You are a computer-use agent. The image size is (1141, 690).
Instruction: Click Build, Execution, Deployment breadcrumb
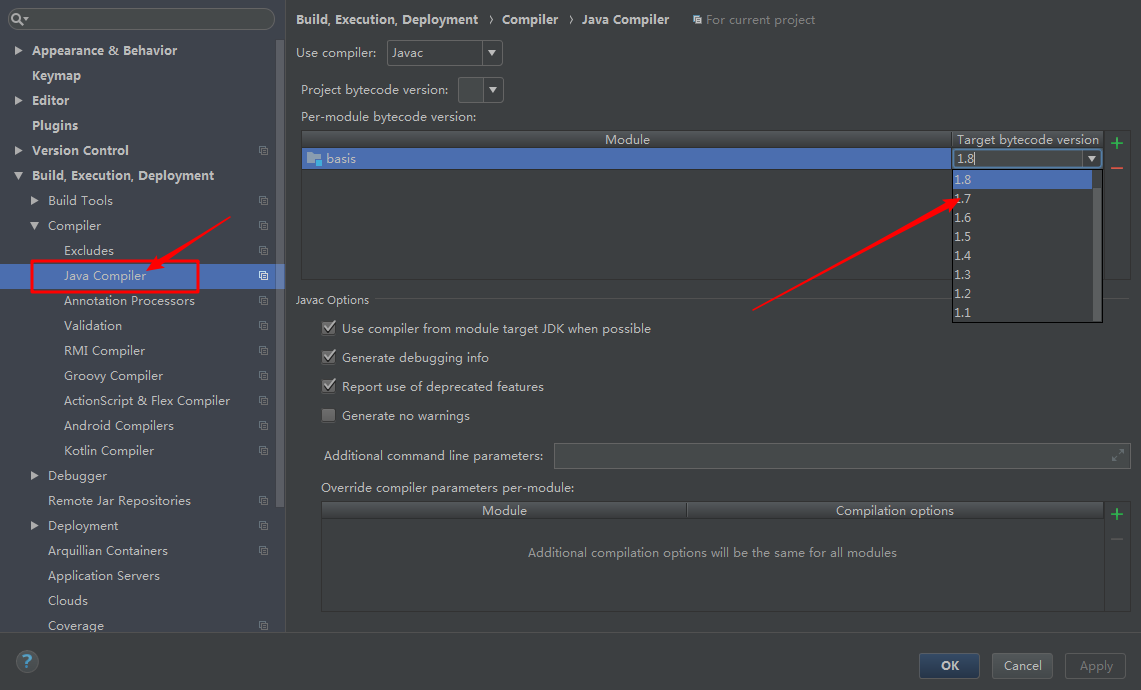(387, 20)
